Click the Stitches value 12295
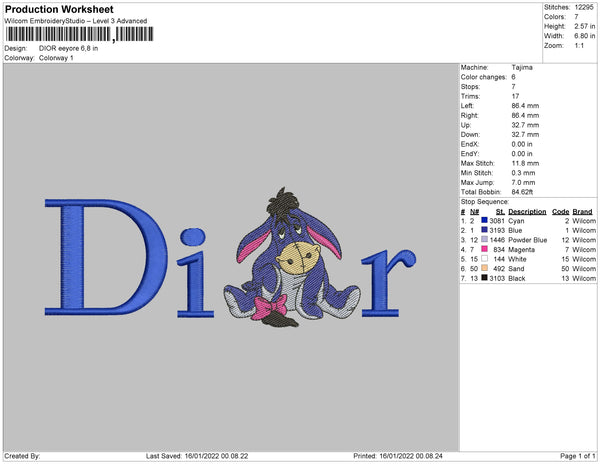Viewport: 600px width, 464px height. coord(584,7)
